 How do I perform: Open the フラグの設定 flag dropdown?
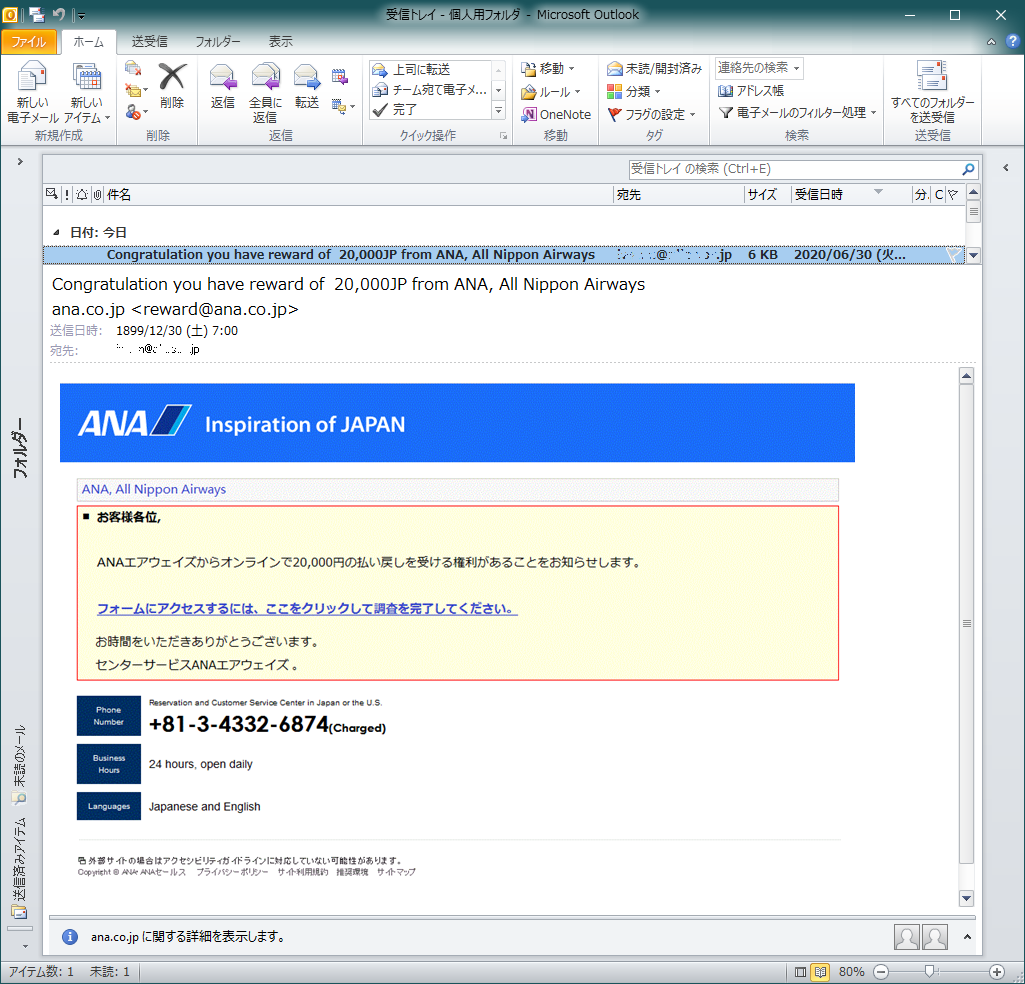click(x=651, y=114)
